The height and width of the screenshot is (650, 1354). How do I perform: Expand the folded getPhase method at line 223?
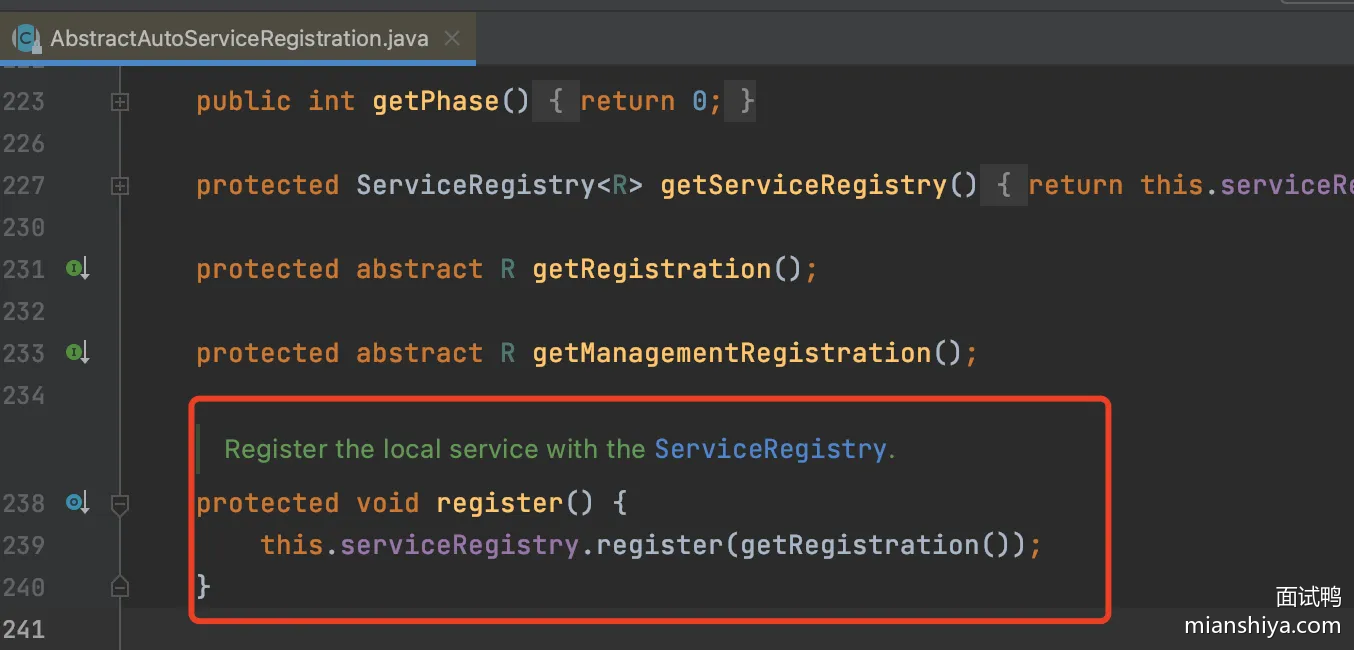[x=120, y=101]
